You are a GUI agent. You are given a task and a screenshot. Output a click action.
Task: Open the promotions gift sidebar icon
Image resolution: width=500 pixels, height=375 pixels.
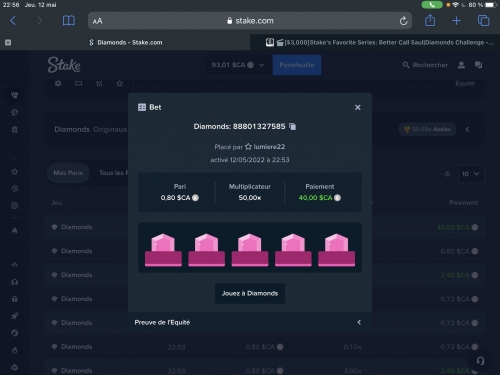point(14,129)
